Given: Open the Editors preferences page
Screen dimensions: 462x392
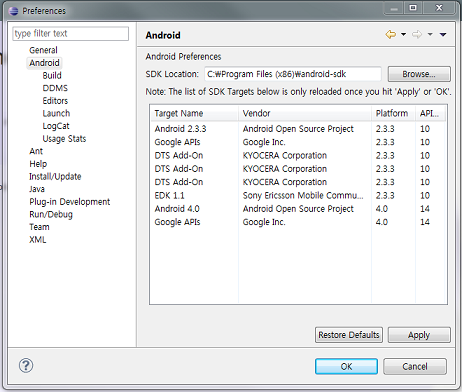Looking at the screenshot, I should click(x=55, y=101).
